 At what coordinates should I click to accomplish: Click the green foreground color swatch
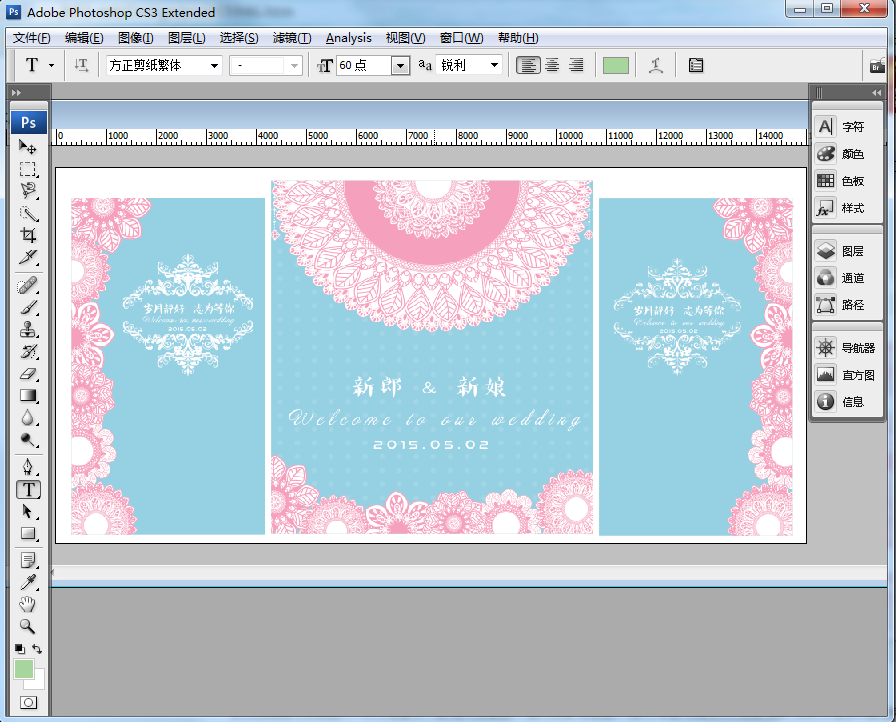[23, 669]
